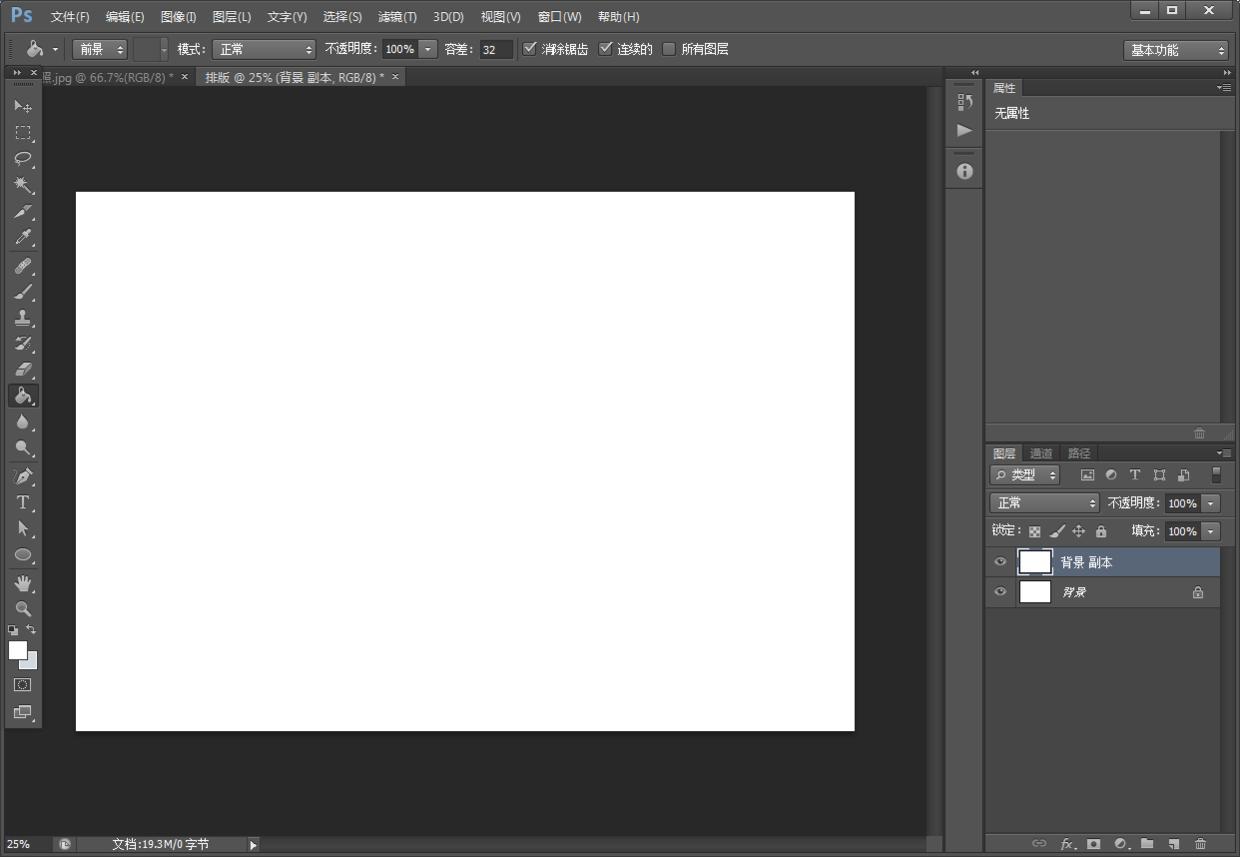The image size is (1240, 857).
Task: Select the Clone Stamp tool
Action: 22,318
